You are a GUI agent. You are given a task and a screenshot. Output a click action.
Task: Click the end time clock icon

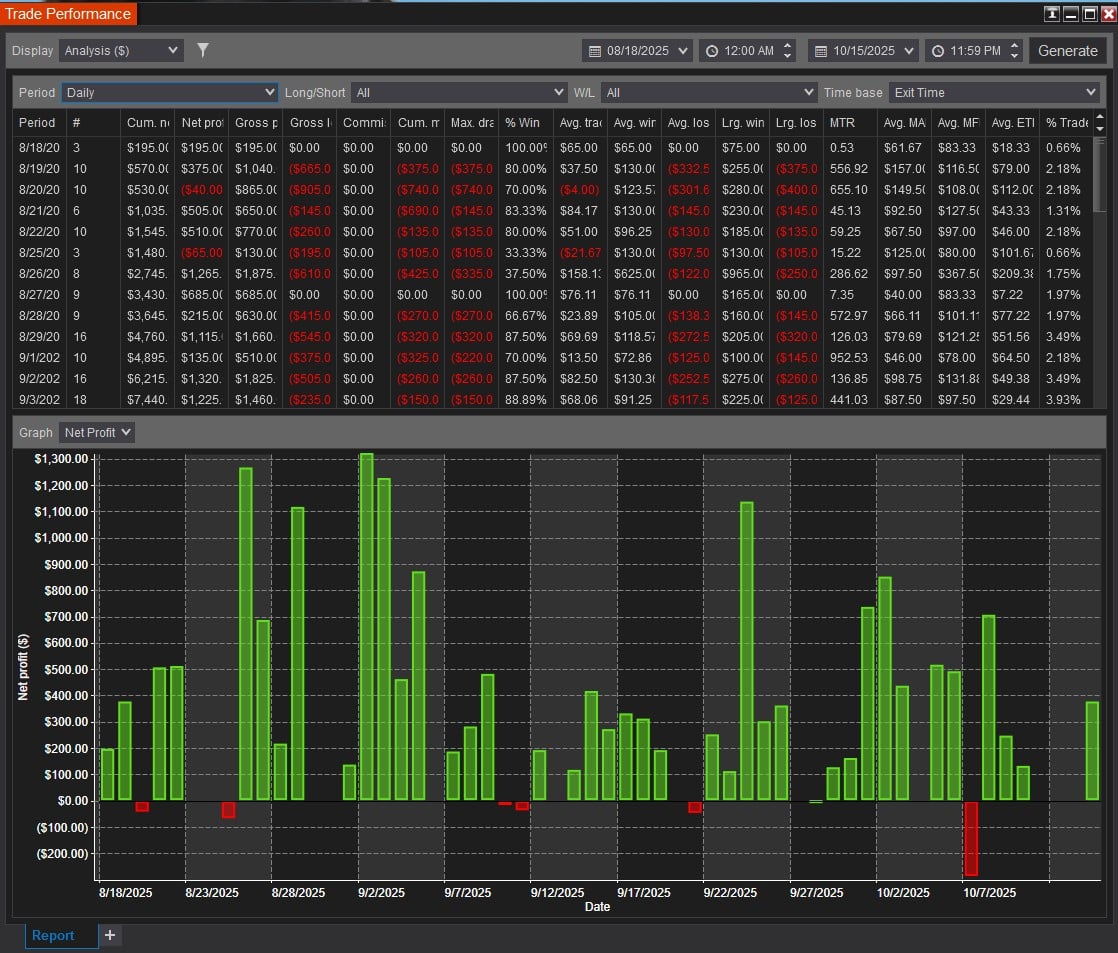click(x=937, y=51)
